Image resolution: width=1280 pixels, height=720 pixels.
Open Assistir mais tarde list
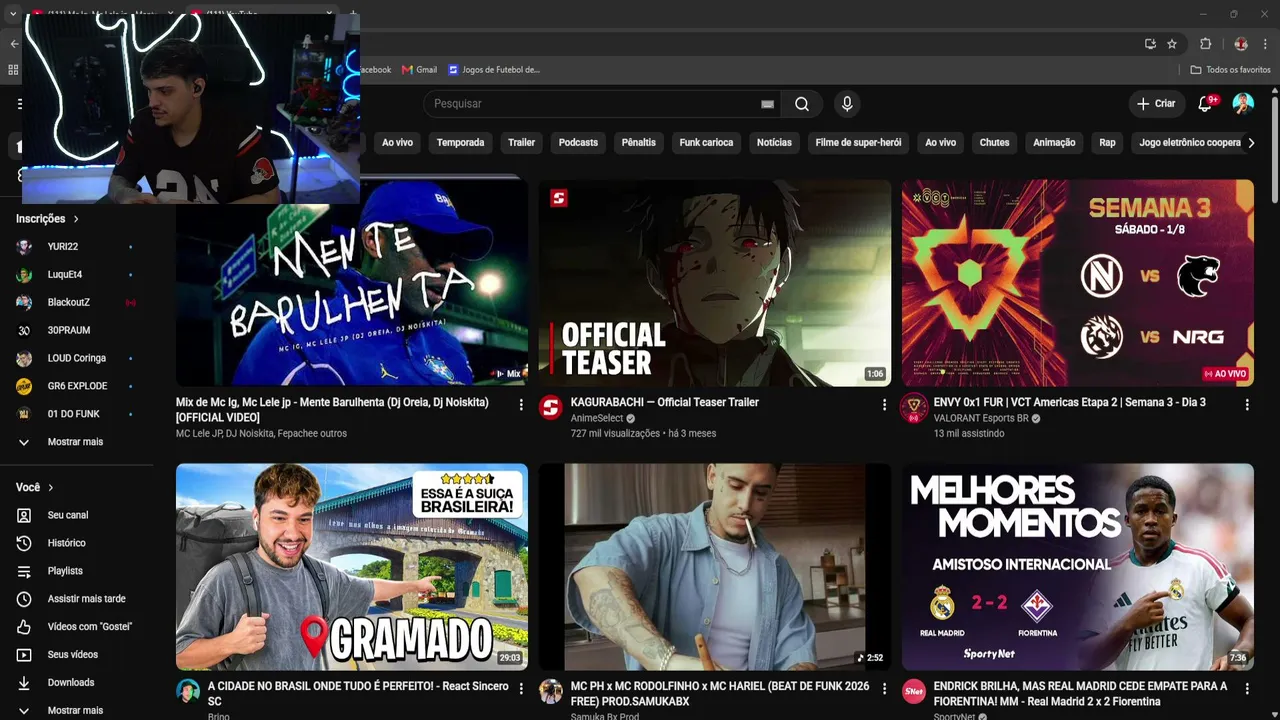[77, 599]
